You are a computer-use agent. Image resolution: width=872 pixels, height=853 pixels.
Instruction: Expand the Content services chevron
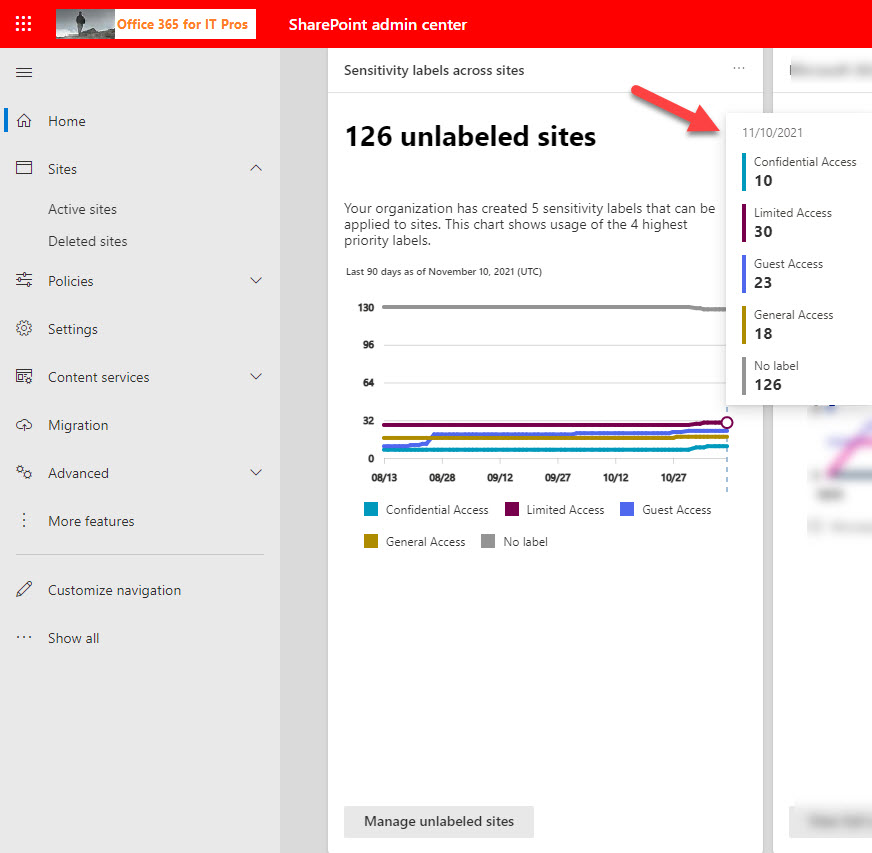pyautogui.click(x=256, y=377)
